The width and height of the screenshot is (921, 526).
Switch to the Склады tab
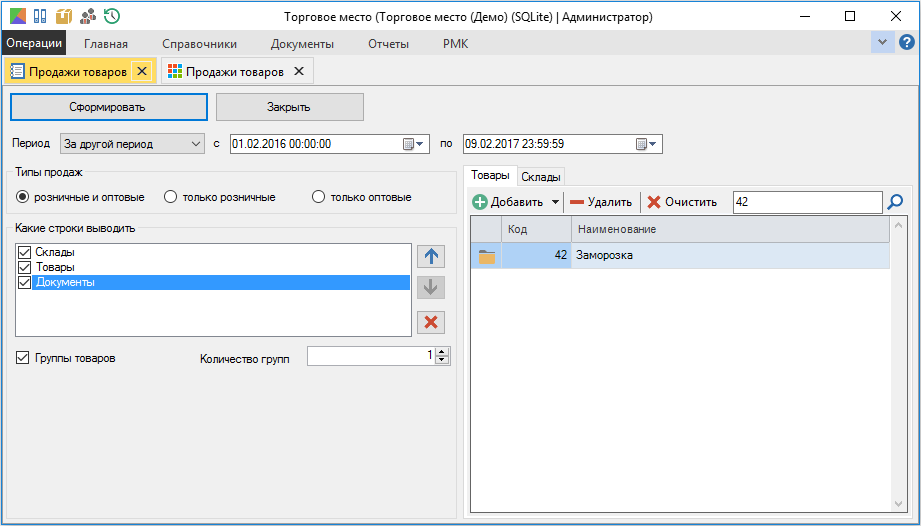[x=541, y=177]
